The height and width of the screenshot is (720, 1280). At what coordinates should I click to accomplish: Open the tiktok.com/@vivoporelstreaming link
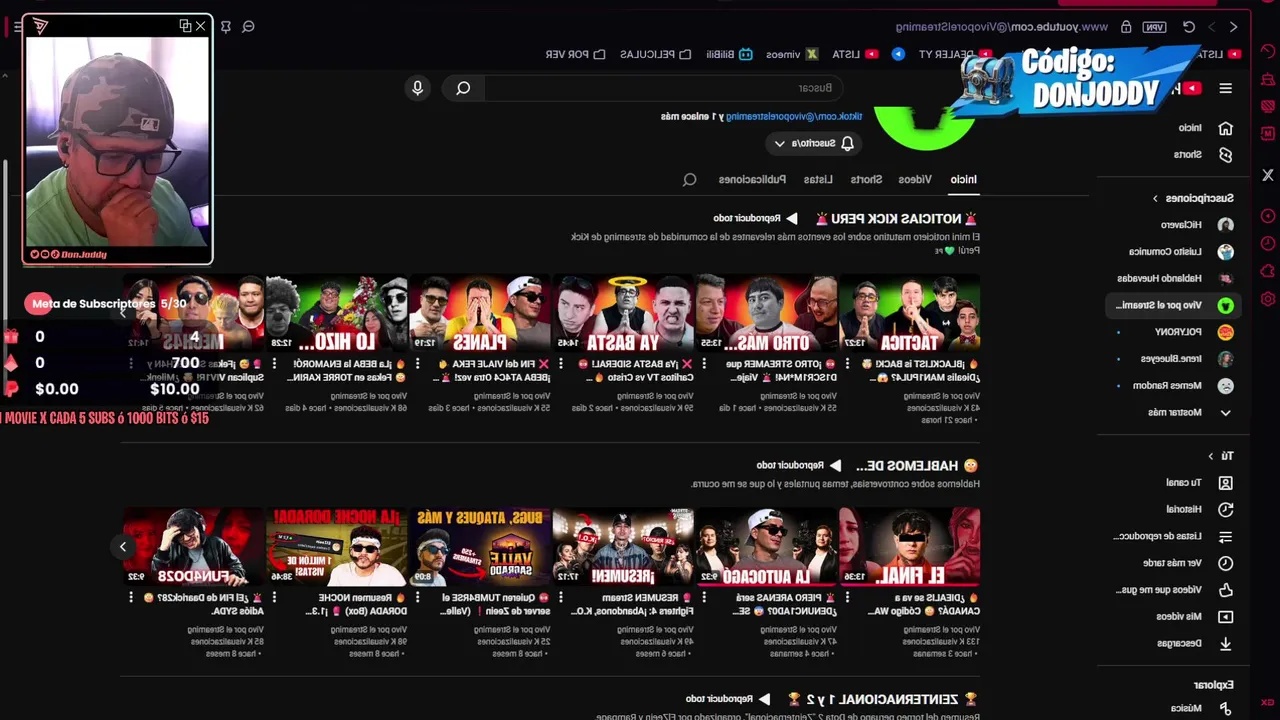(x=794, y=117)
